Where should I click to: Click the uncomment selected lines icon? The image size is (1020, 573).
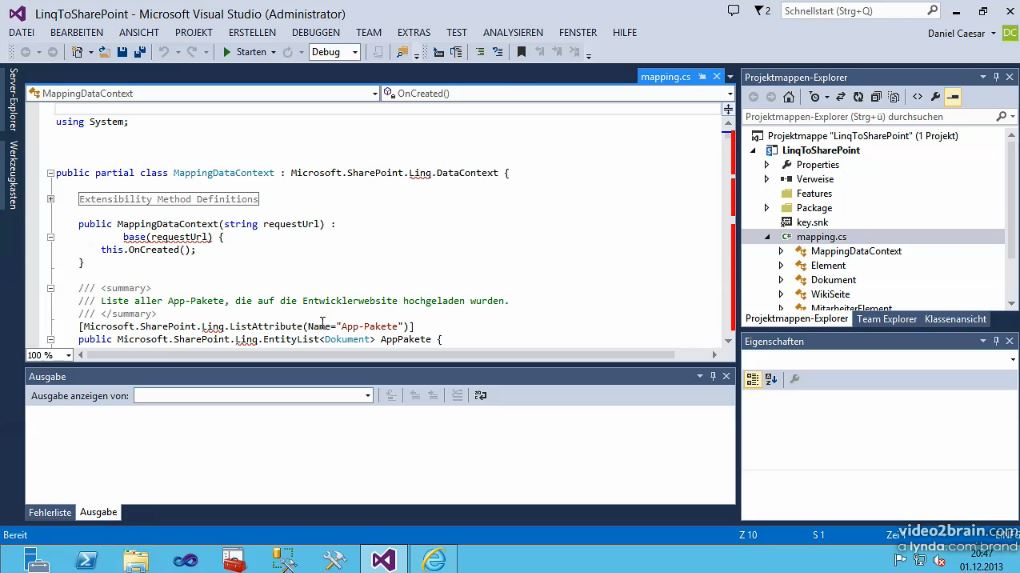click(x=498, y=52)
